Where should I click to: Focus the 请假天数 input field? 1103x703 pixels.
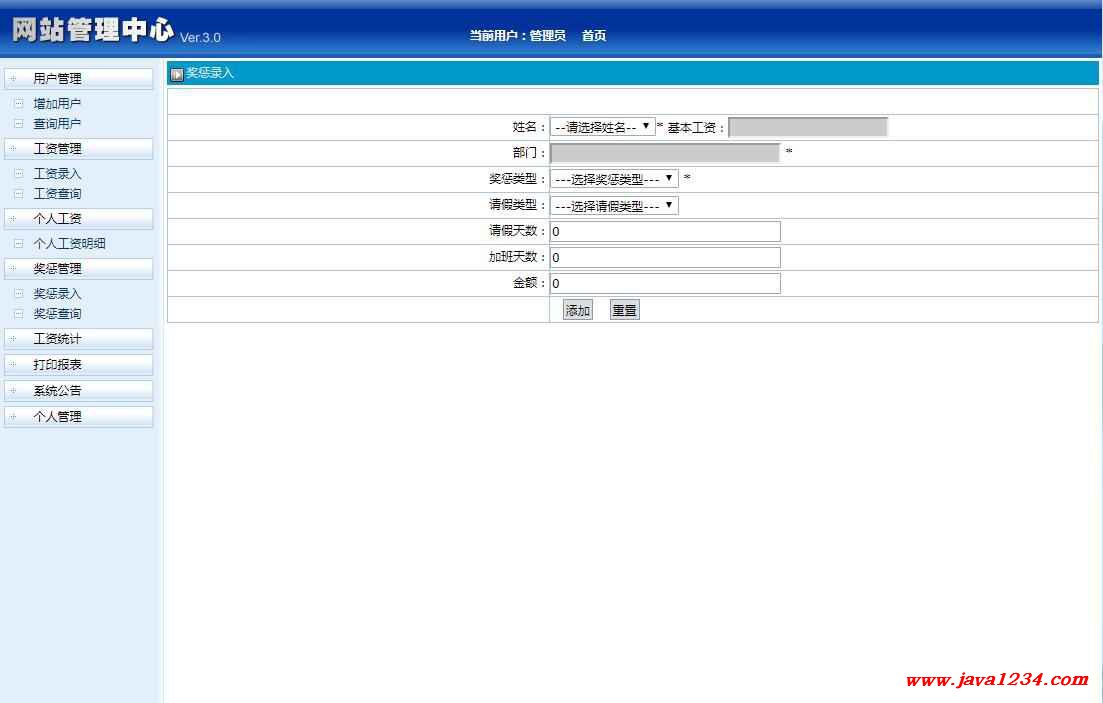(665, 232)
